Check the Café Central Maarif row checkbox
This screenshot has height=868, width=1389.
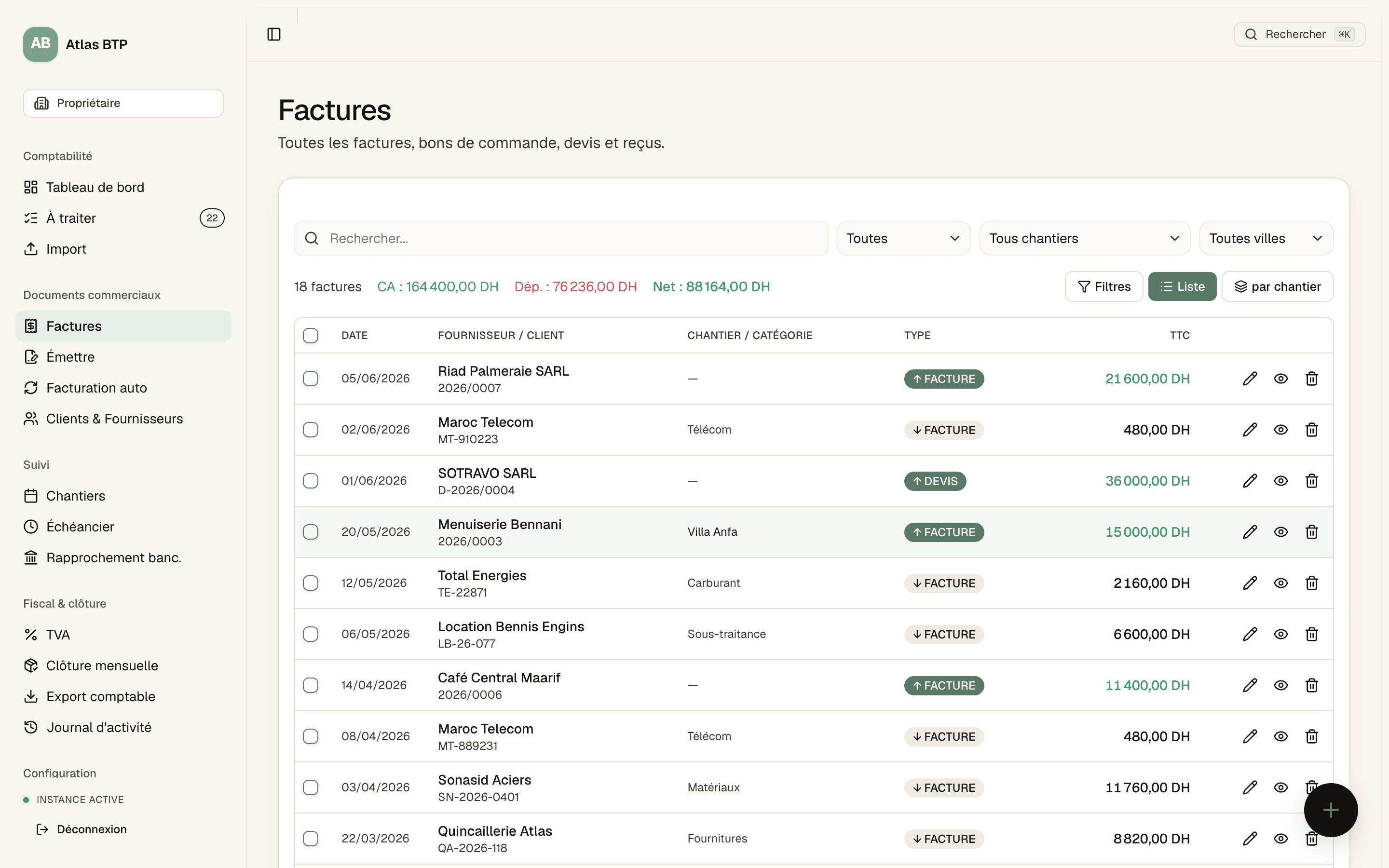point(311,685)
